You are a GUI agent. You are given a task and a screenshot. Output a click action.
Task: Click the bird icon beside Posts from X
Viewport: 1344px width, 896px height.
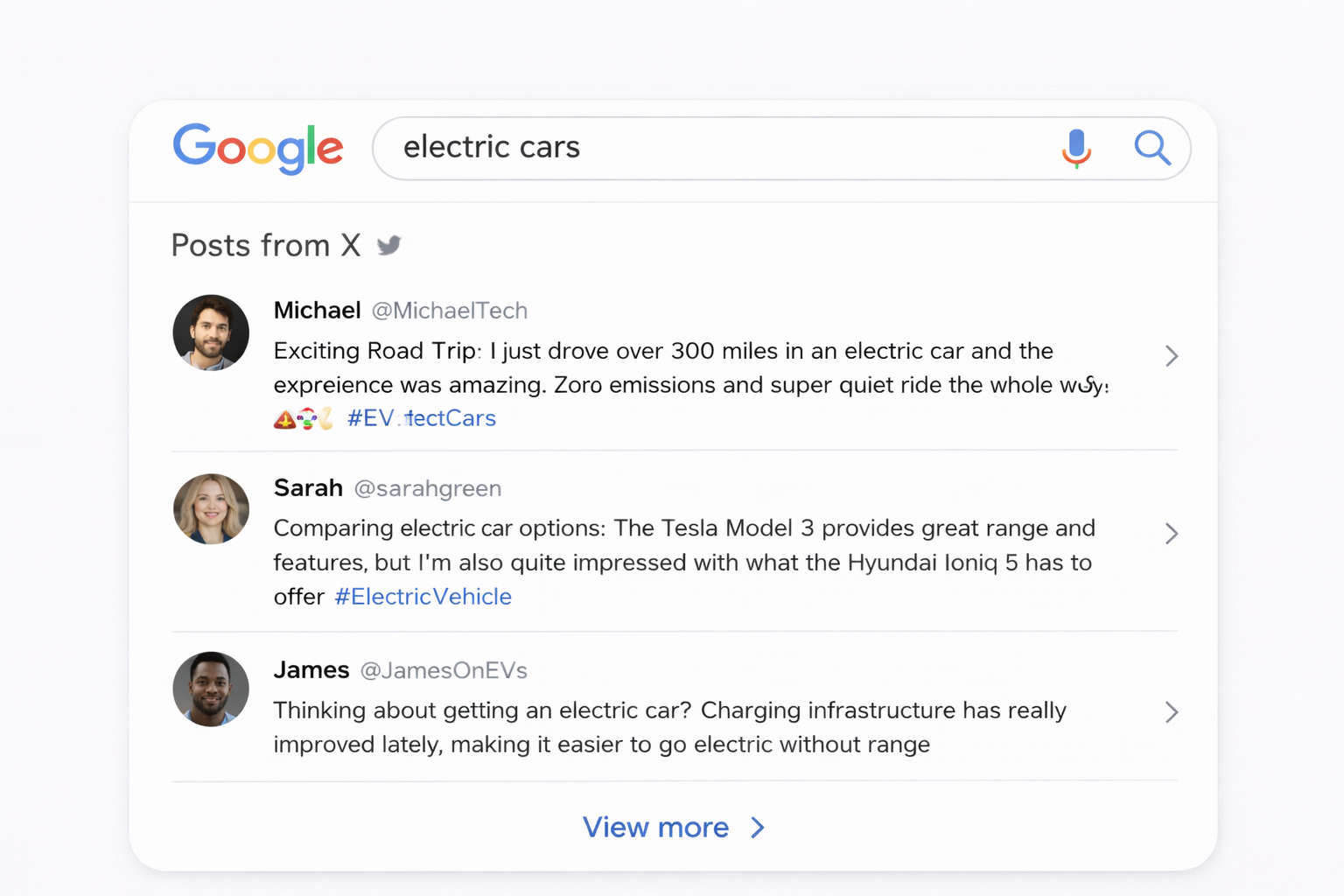[389, 246]
